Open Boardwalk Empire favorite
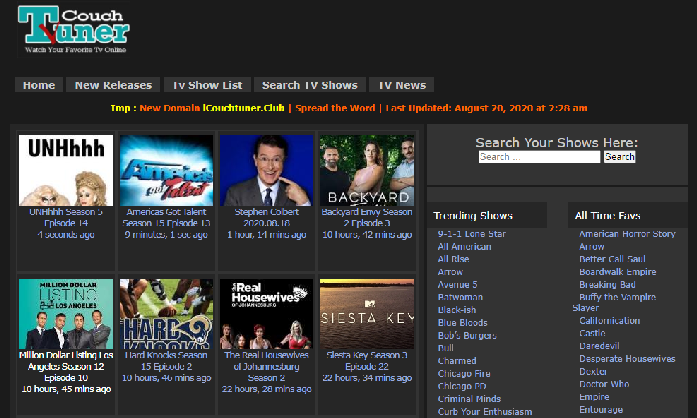The width and height of the screenshot is (697, 418). (x=618, y=272)
